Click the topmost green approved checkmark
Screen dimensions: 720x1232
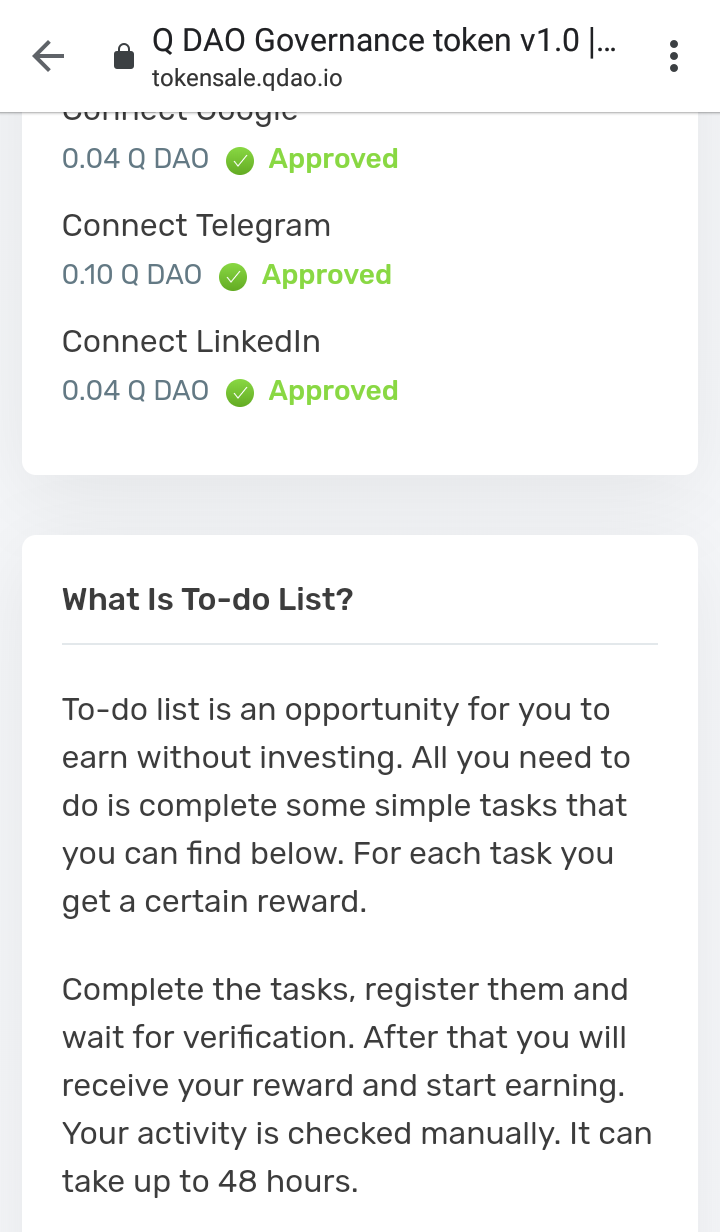click(x=240, y=160)
